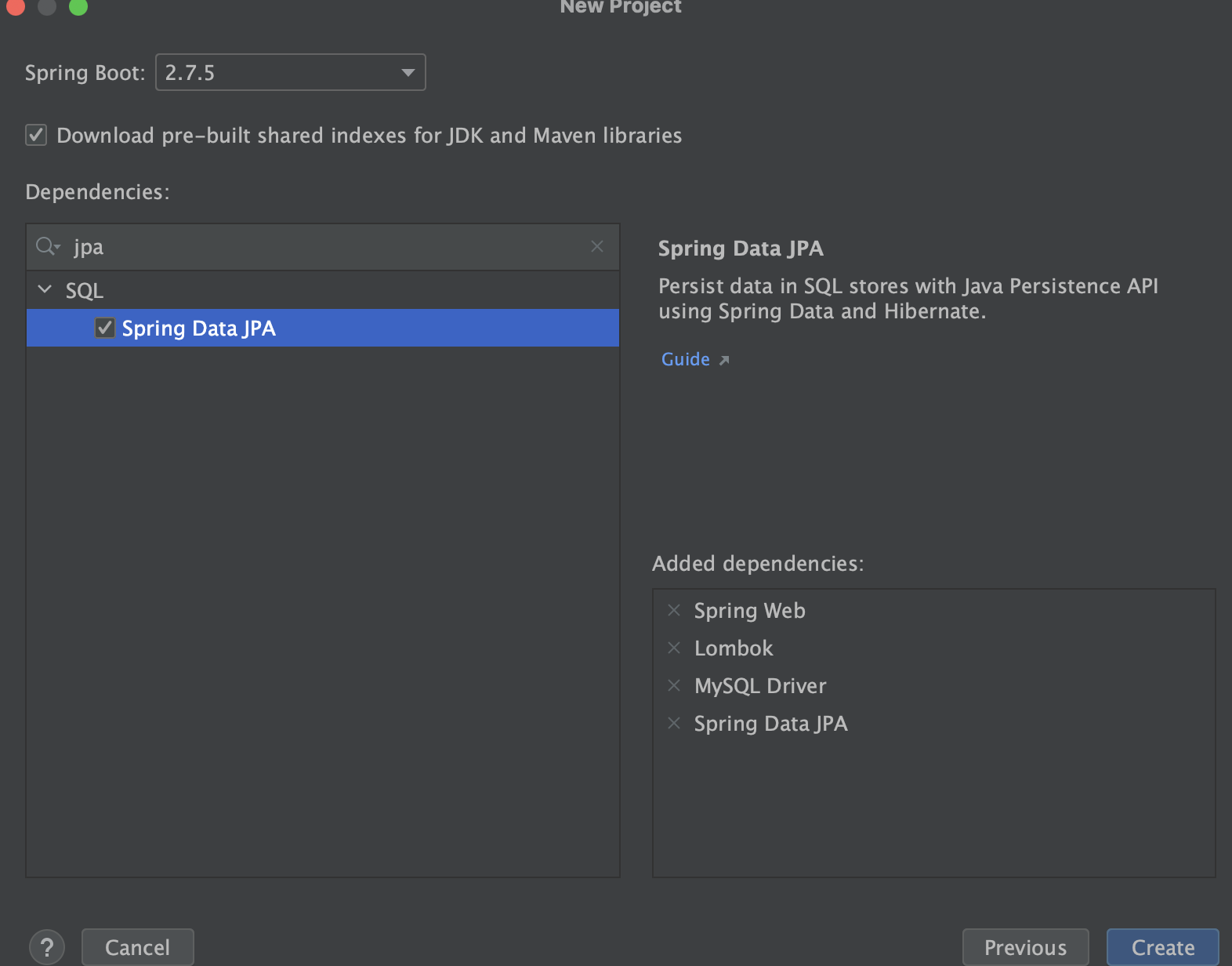
Task: Uncheck the Spring Data JPA dependency checkbox
Action: click(104, 328)
